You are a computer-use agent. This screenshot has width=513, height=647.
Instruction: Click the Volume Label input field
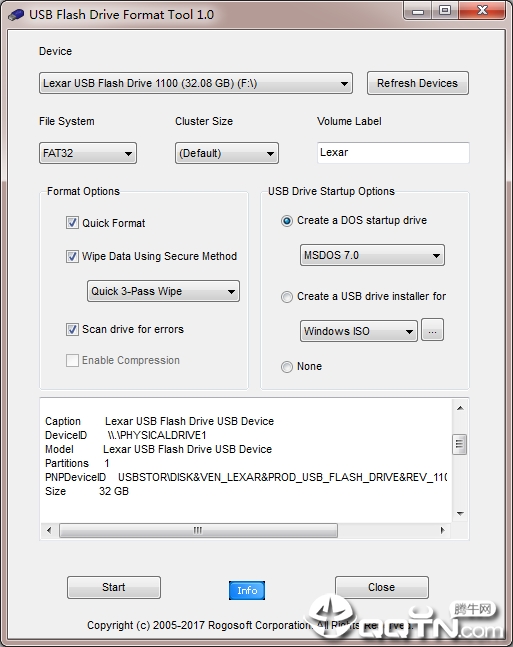tap(393, 153)
